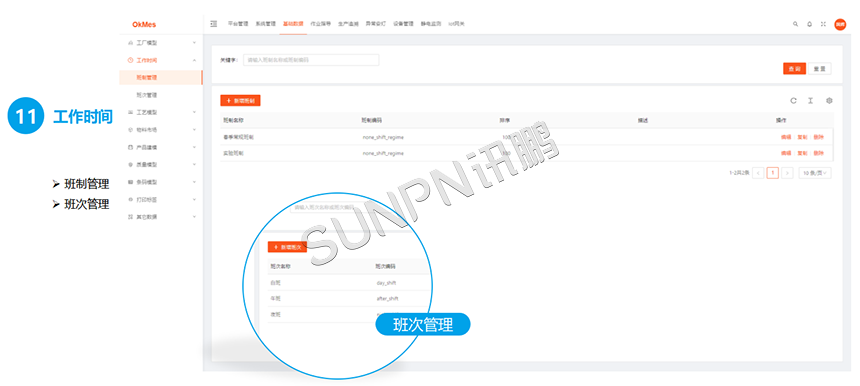This screenshot has width=860, height=386.
Task: Click the 其它数据 grid icon in sidebar
Action: [x=130, y=217]
